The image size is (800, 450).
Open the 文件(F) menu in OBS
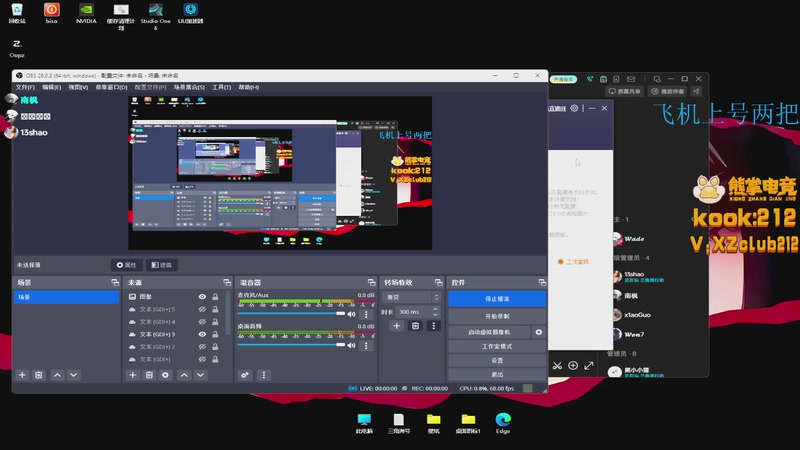pos(24,87)
